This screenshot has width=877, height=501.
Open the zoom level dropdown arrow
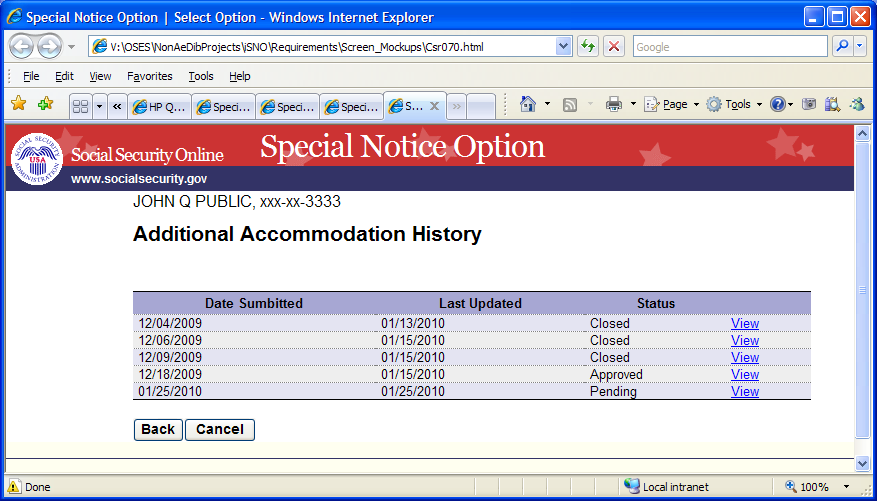[x=846, y=487]
